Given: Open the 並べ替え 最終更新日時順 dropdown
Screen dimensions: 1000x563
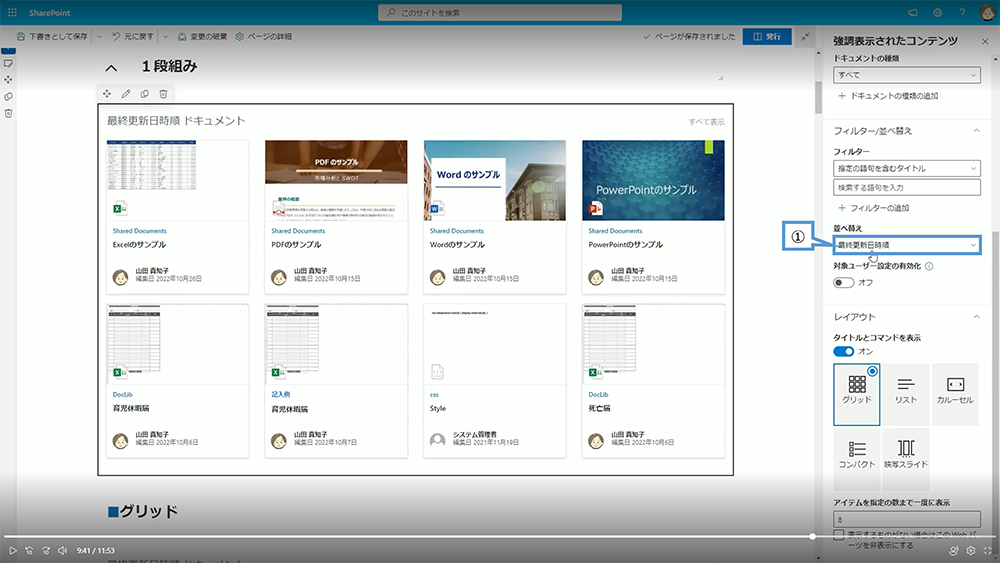Looking at the screenshot, I should [x=906, y=245].
